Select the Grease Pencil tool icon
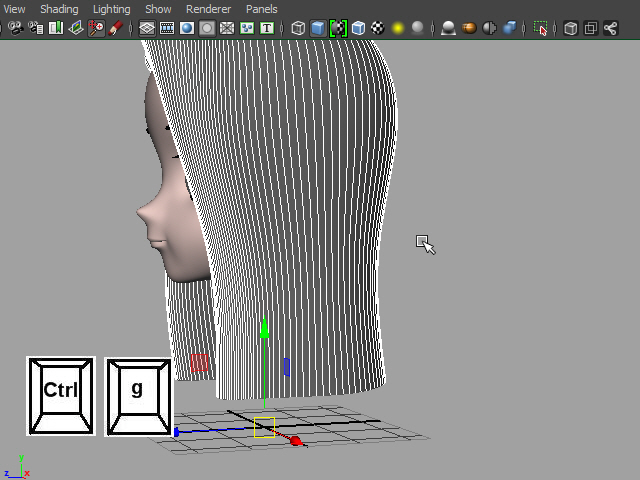 coord(116,29)
